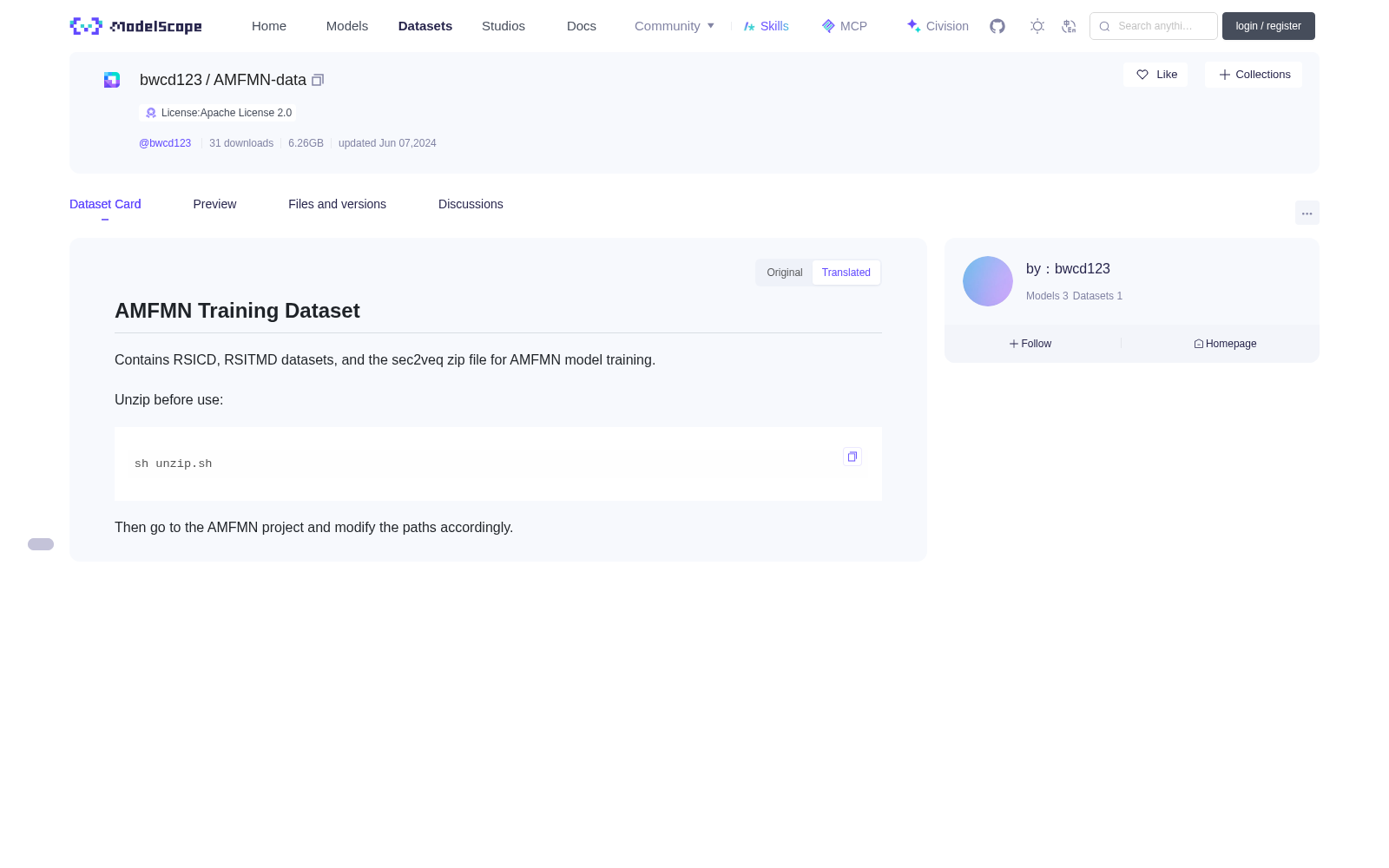
Task: Open the Studios section
Action: pyautogui.click(x=504, y=26)
